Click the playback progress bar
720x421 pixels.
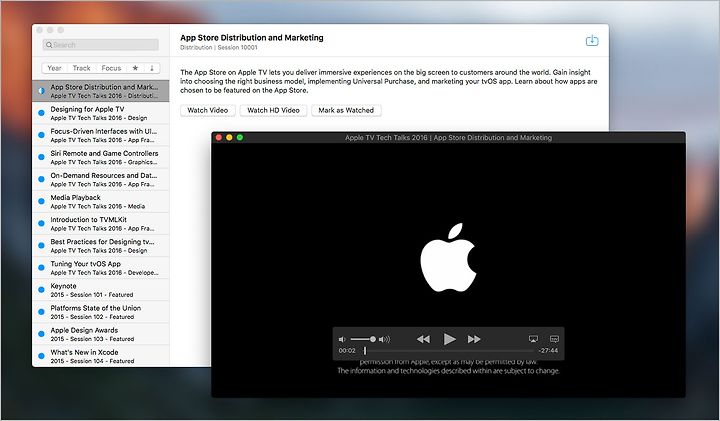pos(449,351)
